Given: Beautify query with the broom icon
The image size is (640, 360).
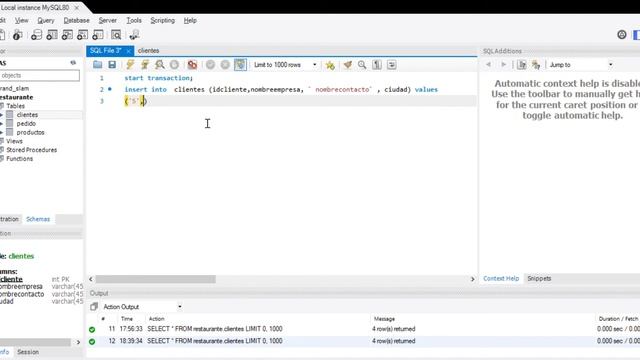Looking at the screenshot, I should [x=348, y=64].
